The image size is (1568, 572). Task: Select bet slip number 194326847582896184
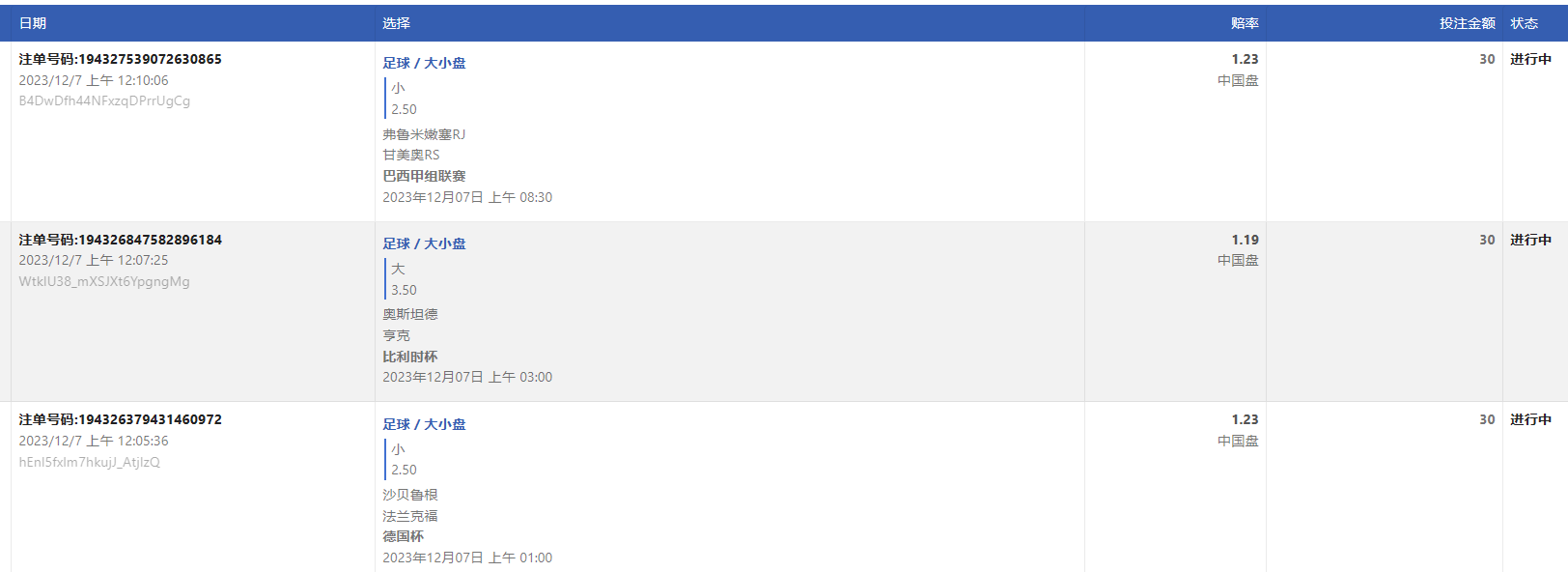121,240
